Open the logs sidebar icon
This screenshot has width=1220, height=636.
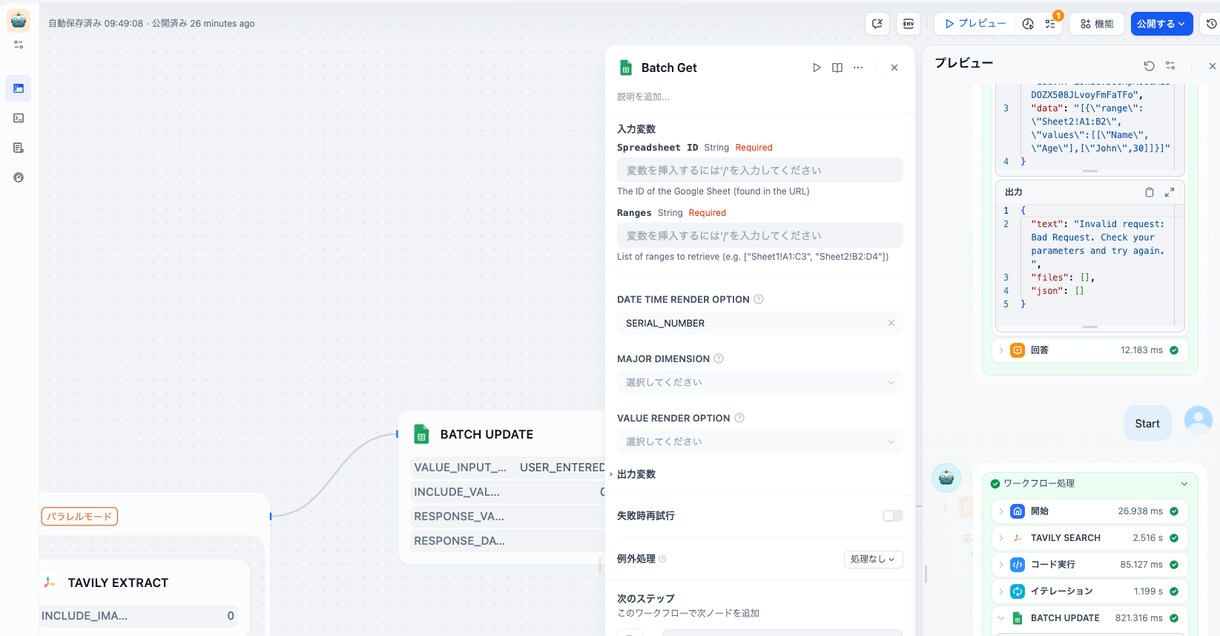(x=18, y=148)
